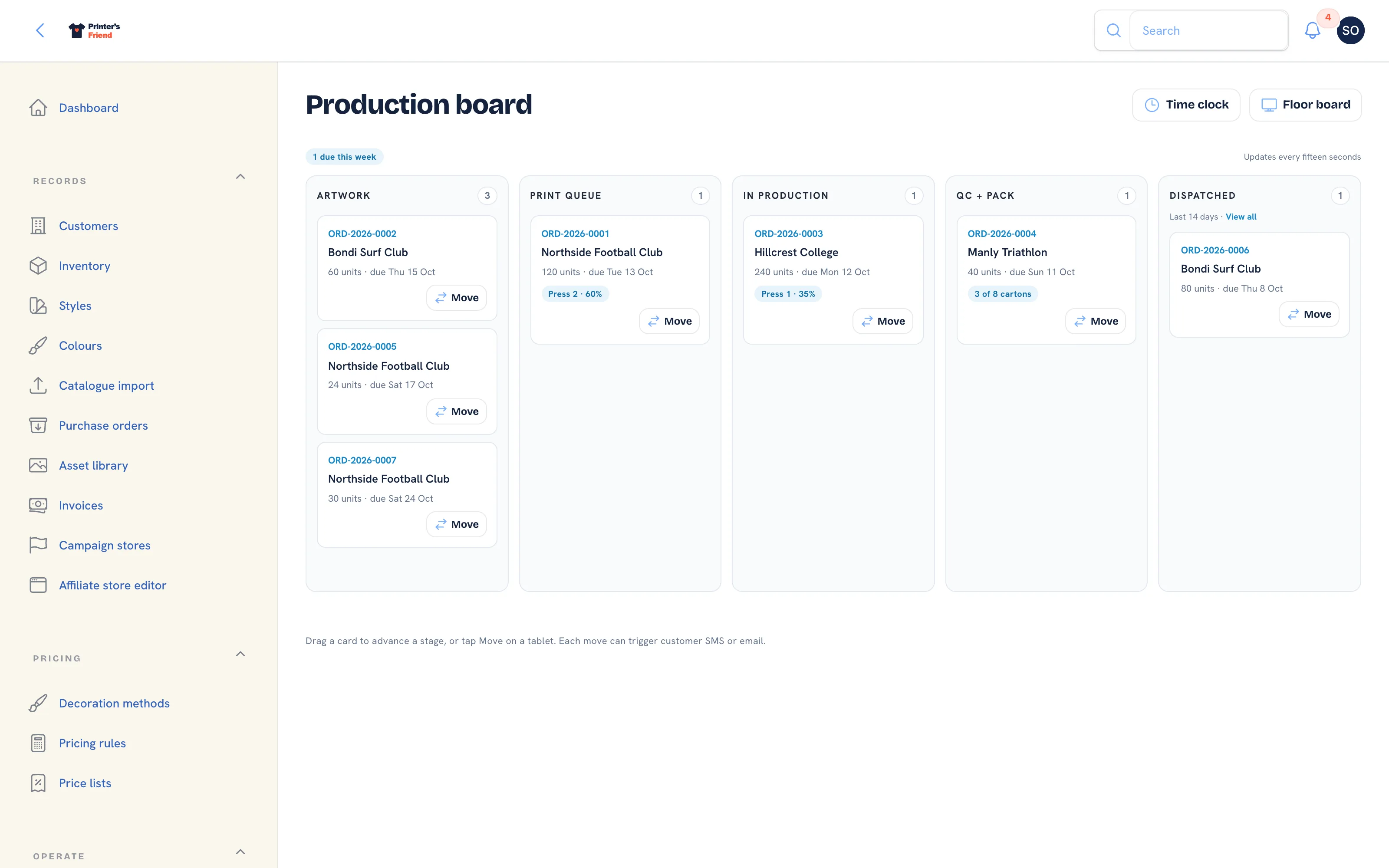This screenshot has width=1389, height=868.
Task: Focus the Search input field
Action: coord(1209,30)
